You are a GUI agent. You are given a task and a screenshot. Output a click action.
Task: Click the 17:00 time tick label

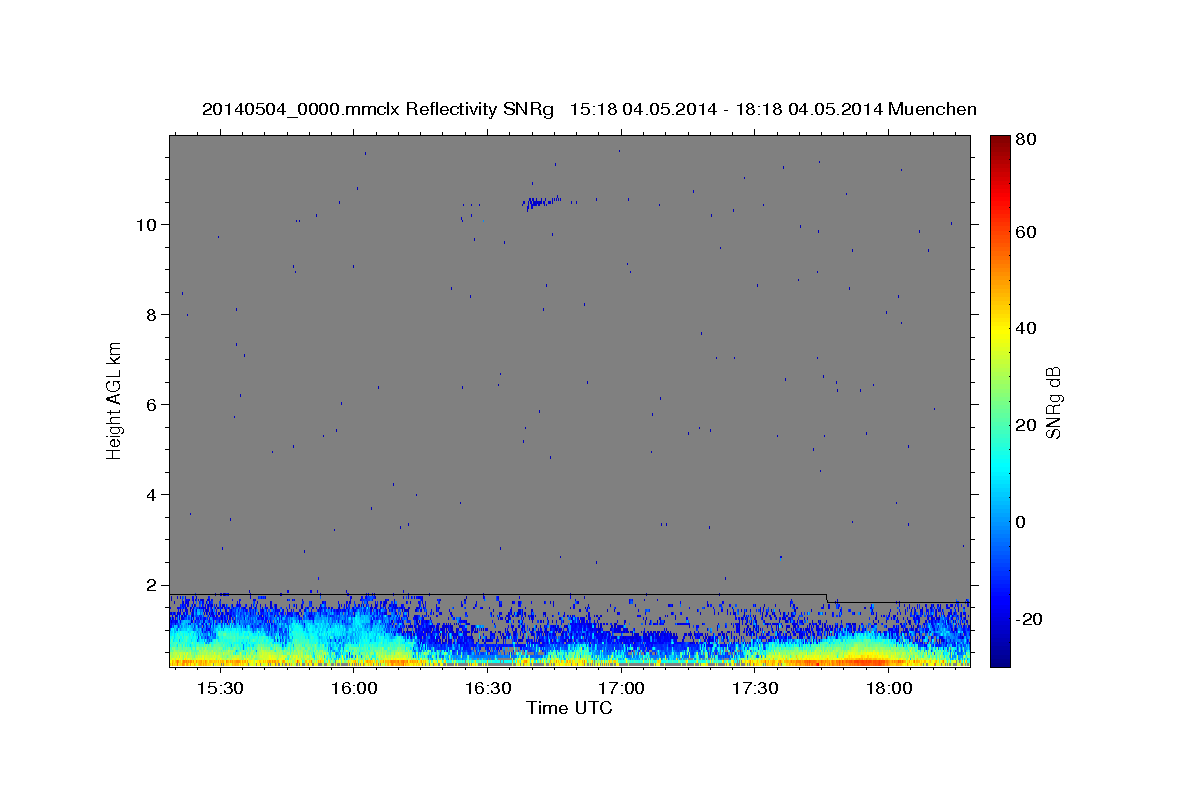621,689
